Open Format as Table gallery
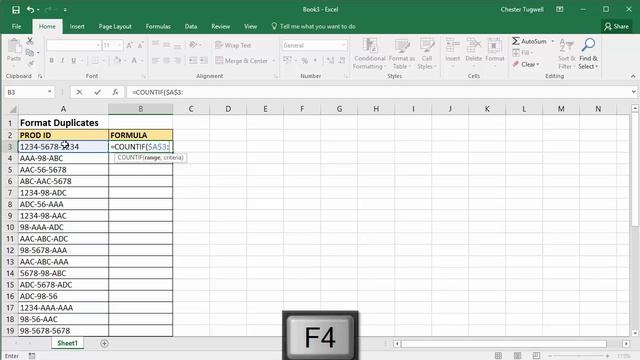 (401, 53)
